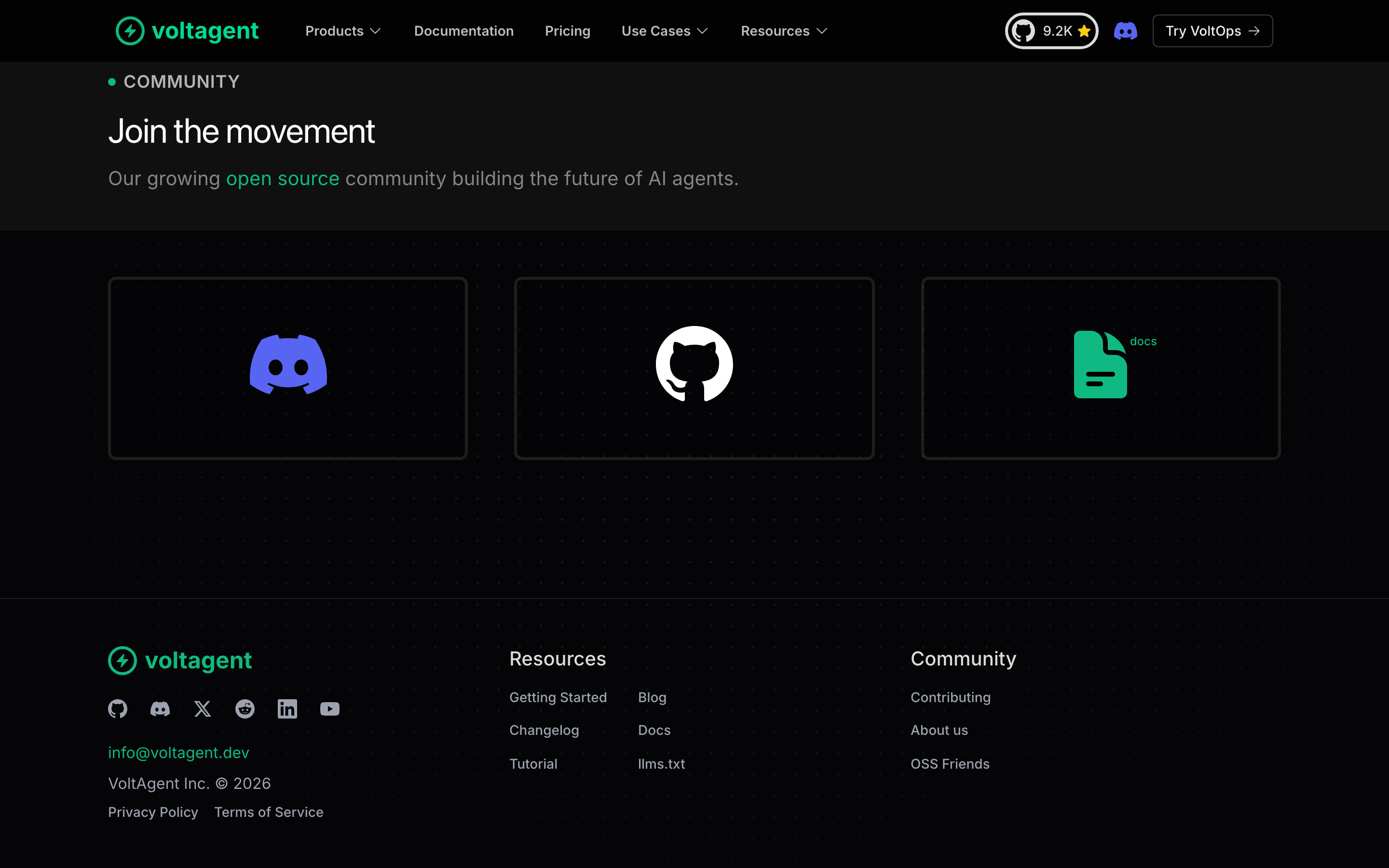1389x868 pixels.
Task: Open the YouTube footer icon
Action: (x=330, y=709)
